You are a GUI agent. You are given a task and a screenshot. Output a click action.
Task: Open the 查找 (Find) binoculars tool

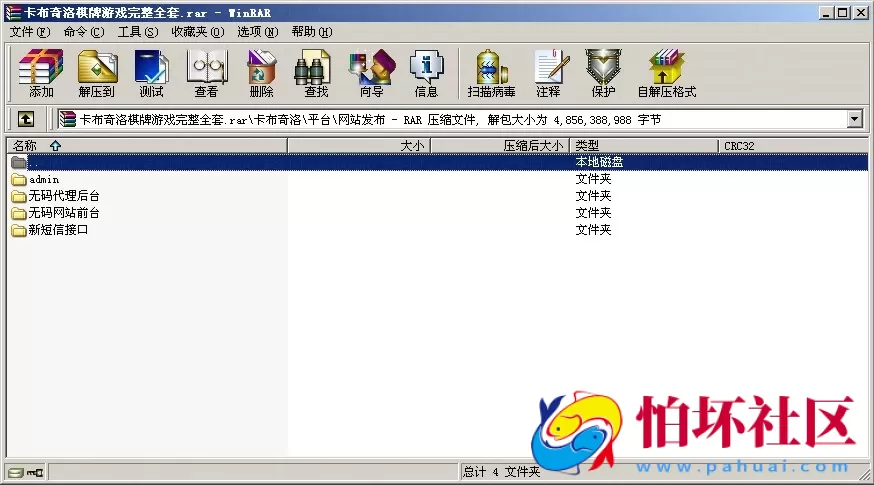316,73
